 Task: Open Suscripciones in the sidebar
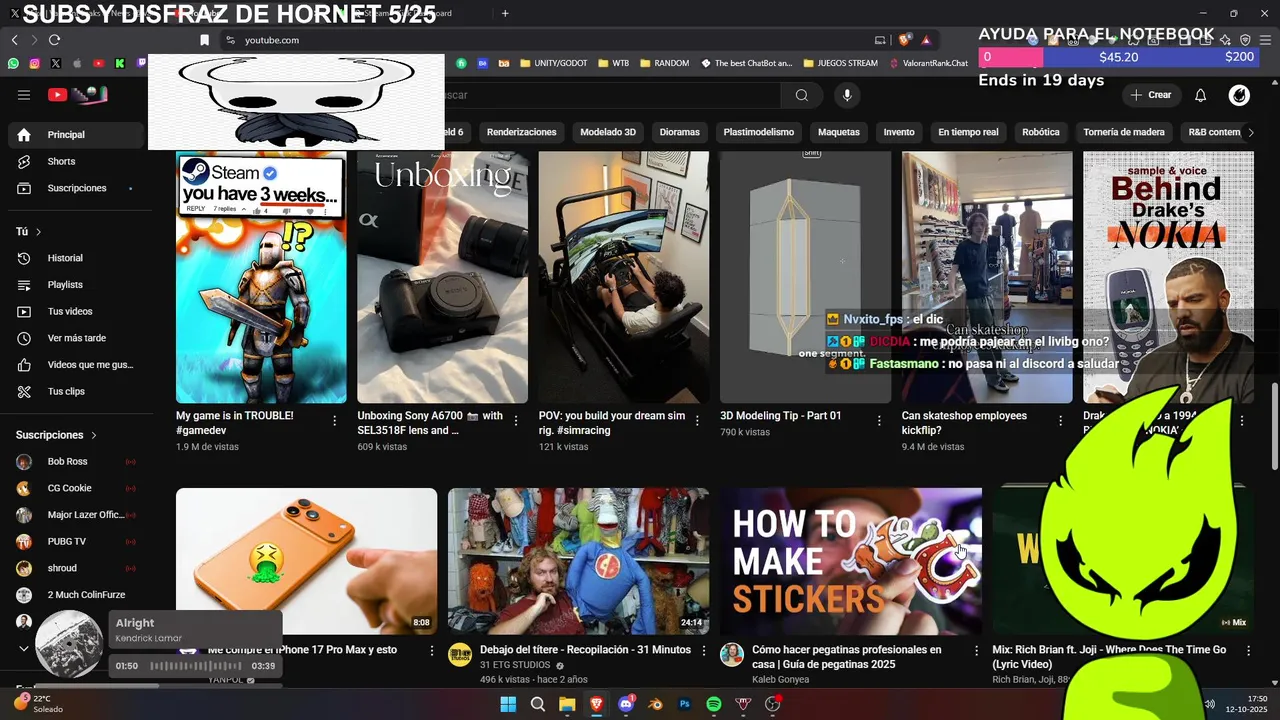77,188
